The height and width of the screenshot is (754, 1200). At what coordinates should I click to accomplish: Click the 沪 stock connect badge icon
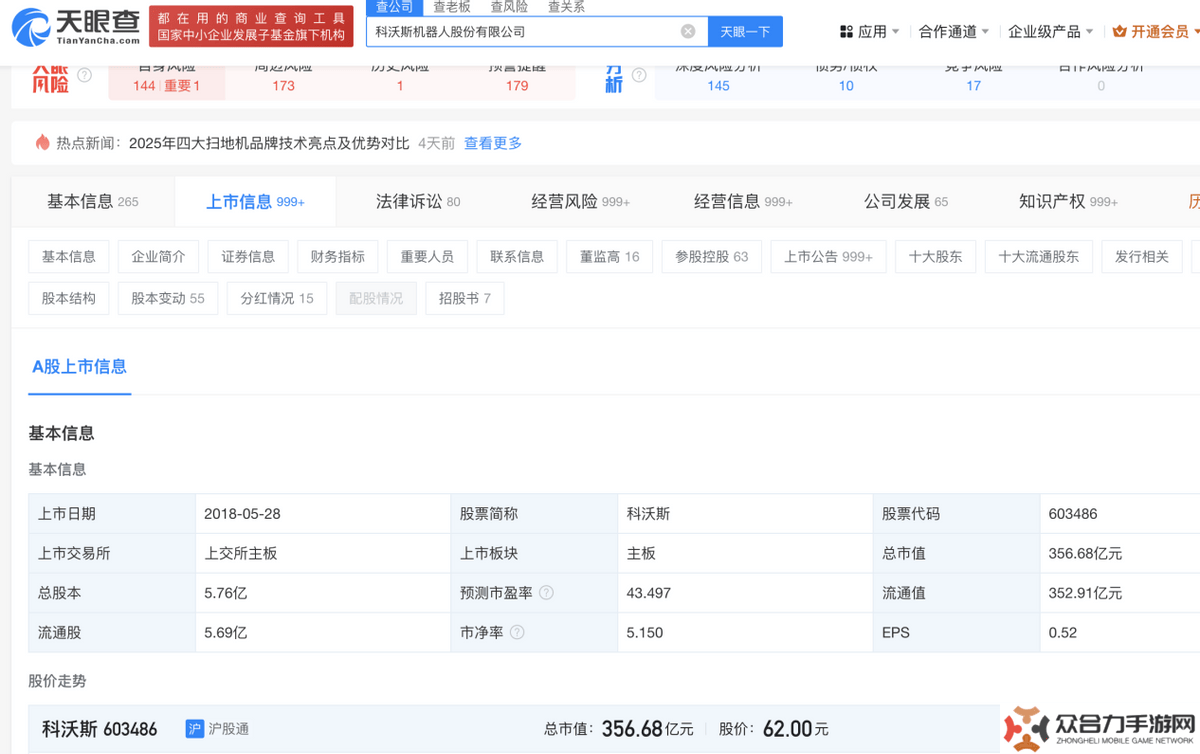[x=195, y=728]
